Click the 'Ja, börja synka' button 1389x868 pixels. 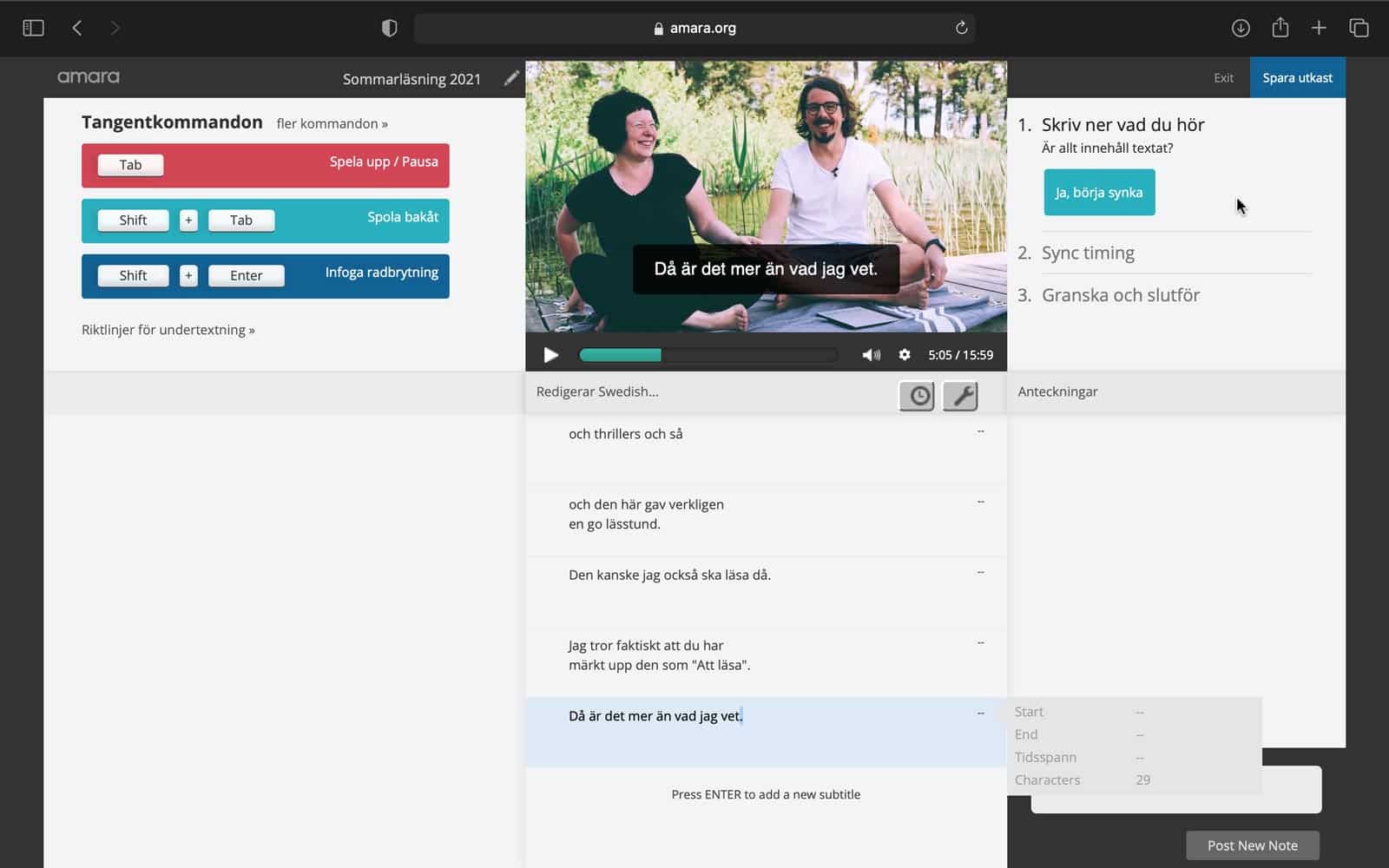(1098, 193)
